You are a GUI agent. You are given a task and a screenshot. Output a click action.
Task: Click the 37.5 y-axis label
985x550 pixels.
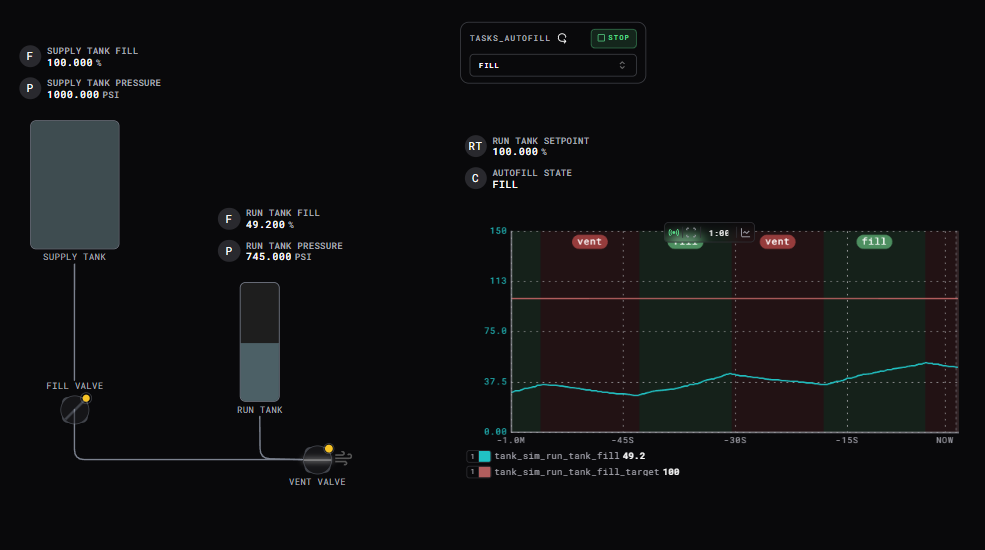pyautogui.click(x=495, y=382)
